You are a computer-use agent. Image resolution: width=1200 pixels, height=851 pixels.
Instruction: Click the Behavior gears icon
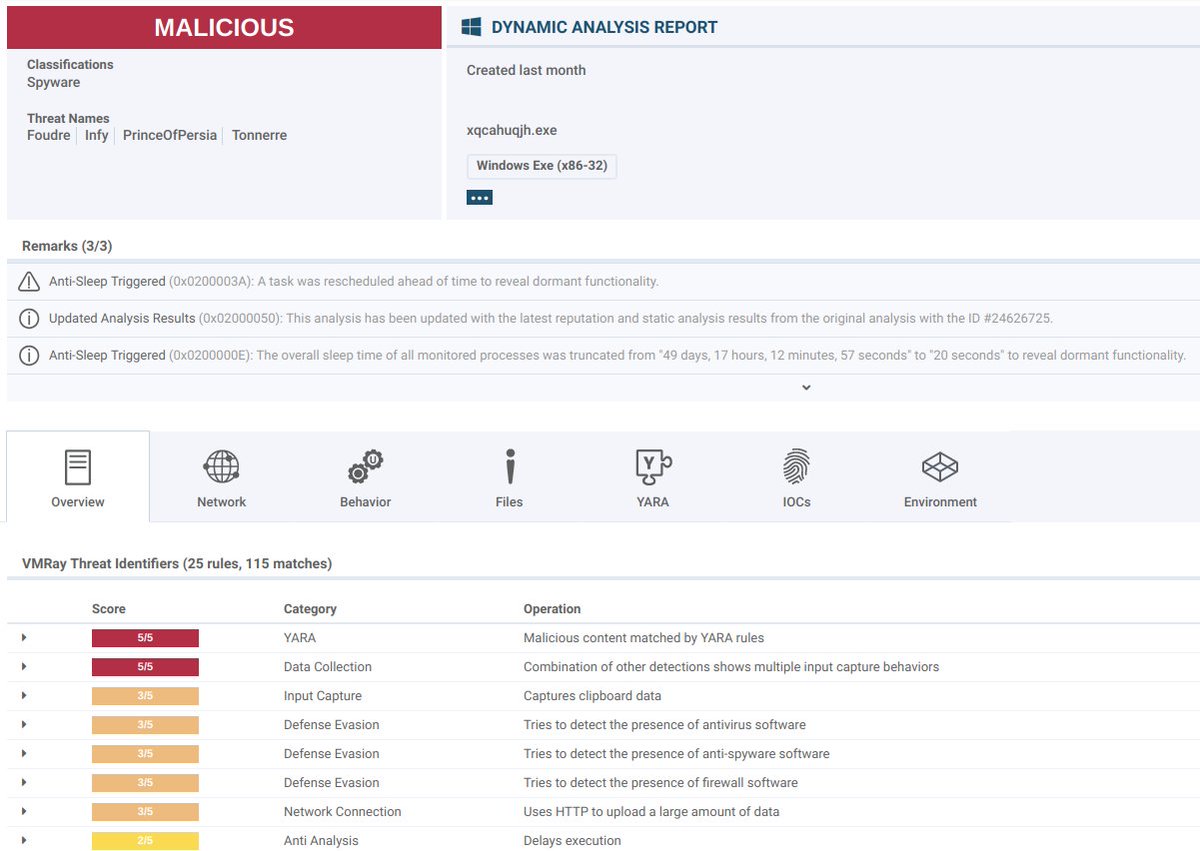365,466
